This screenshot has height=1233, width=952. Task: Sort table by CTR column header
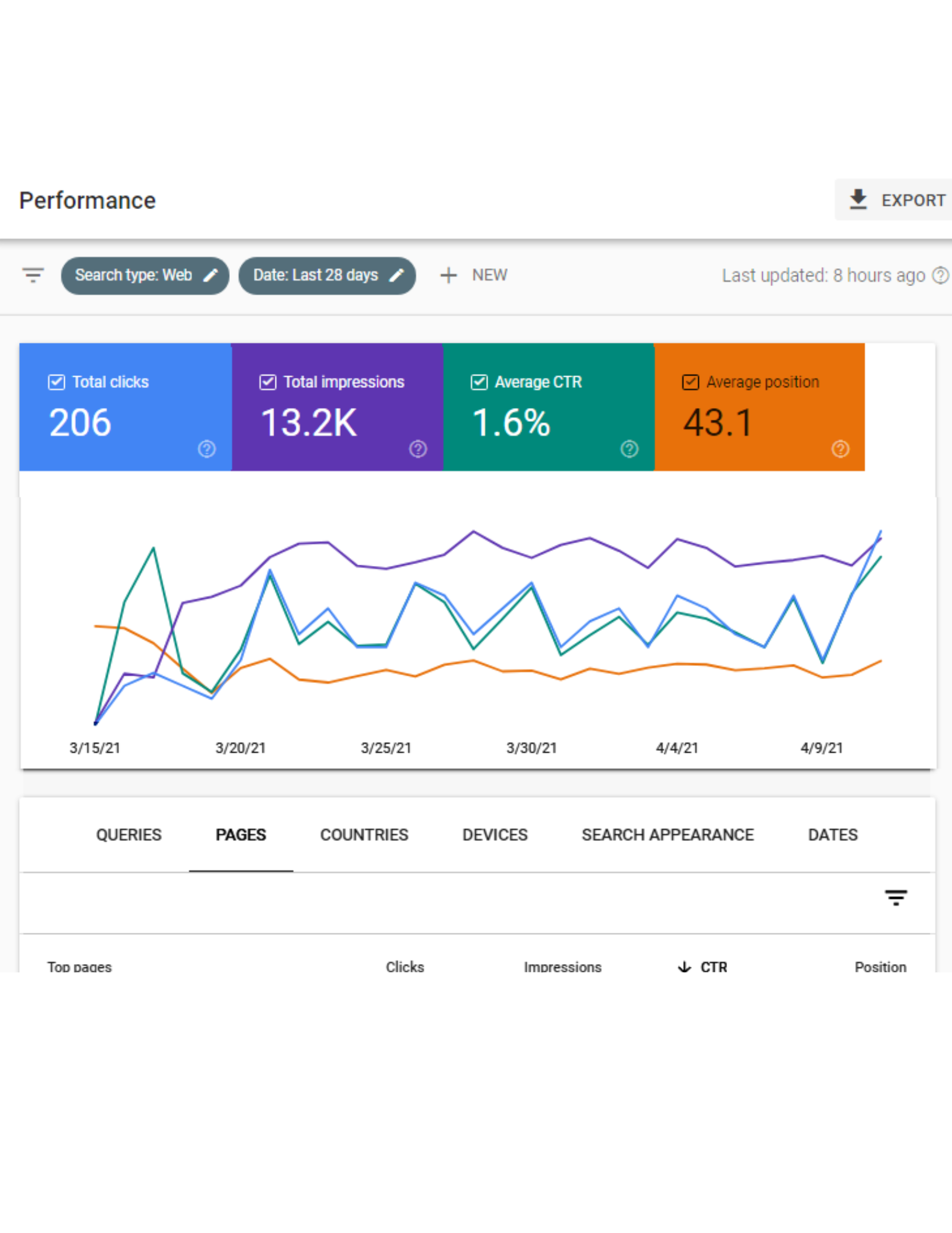tap(714, 966)
